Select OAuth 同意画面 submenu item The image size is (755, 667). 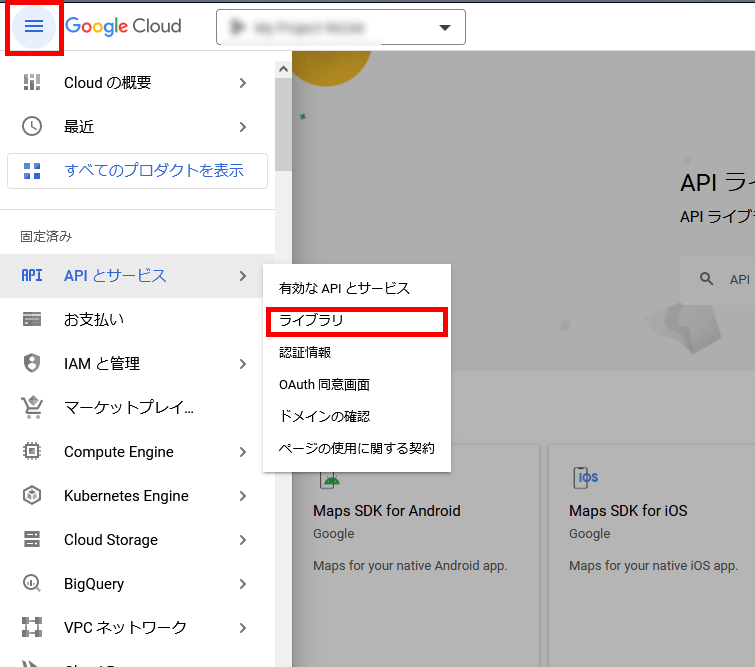357,384
